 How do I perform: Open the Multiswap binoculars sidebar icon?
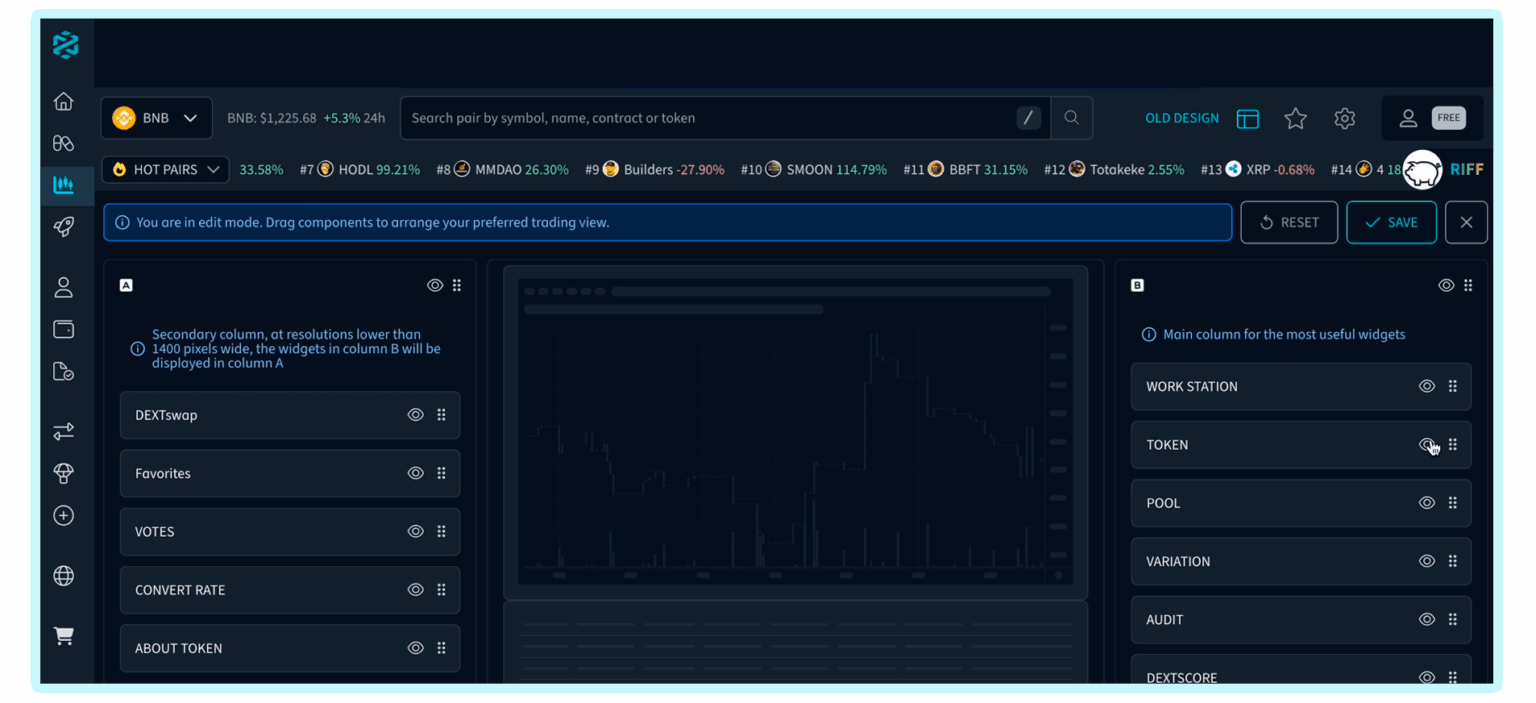(x=63, y=143)
